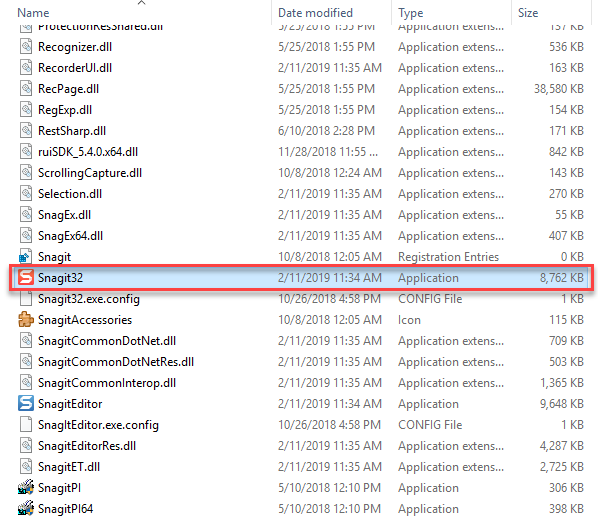598x520 pixels.
Task: Click the 4,287 KB size of SnagitEditorRes.dll
Action: (562, 446)
